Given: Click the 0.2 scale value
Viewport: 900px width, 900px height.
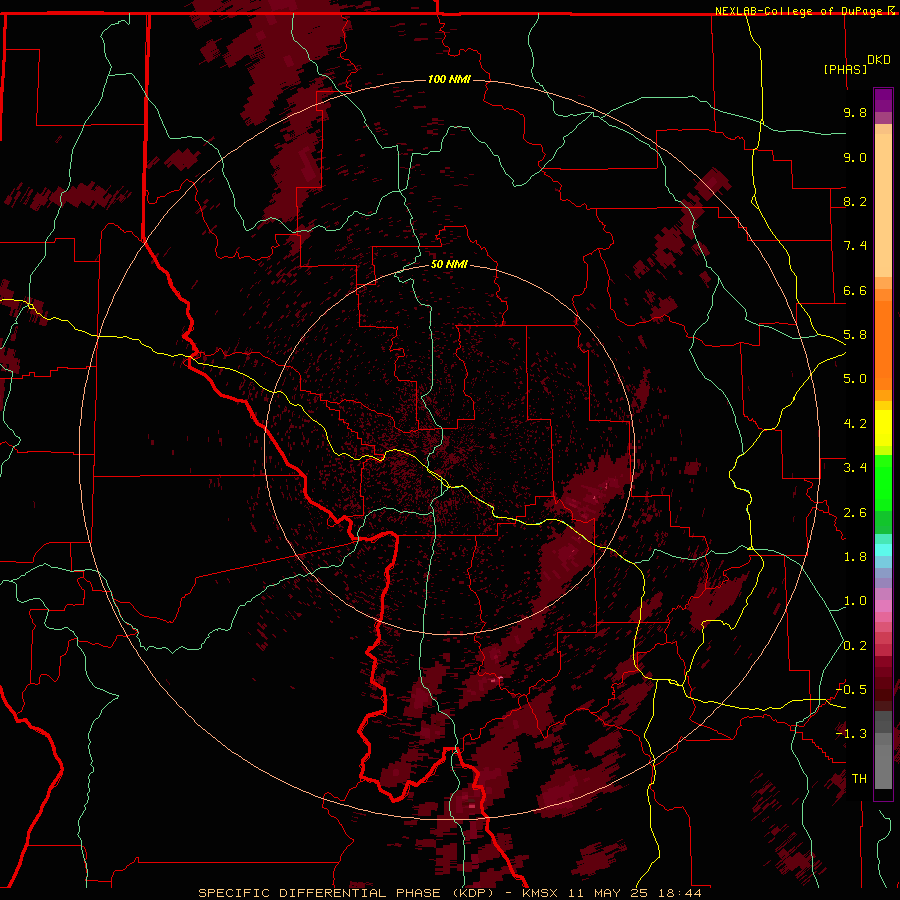Looking at the screenshot, I should (x=855, y=646).
